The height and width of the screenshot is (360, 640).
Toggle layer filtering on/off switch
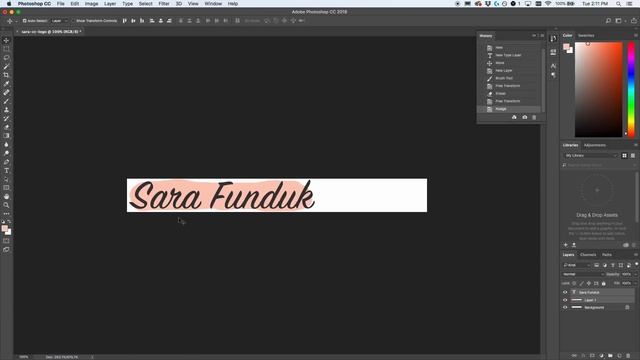pyautogui.click(x=636, y=264)
